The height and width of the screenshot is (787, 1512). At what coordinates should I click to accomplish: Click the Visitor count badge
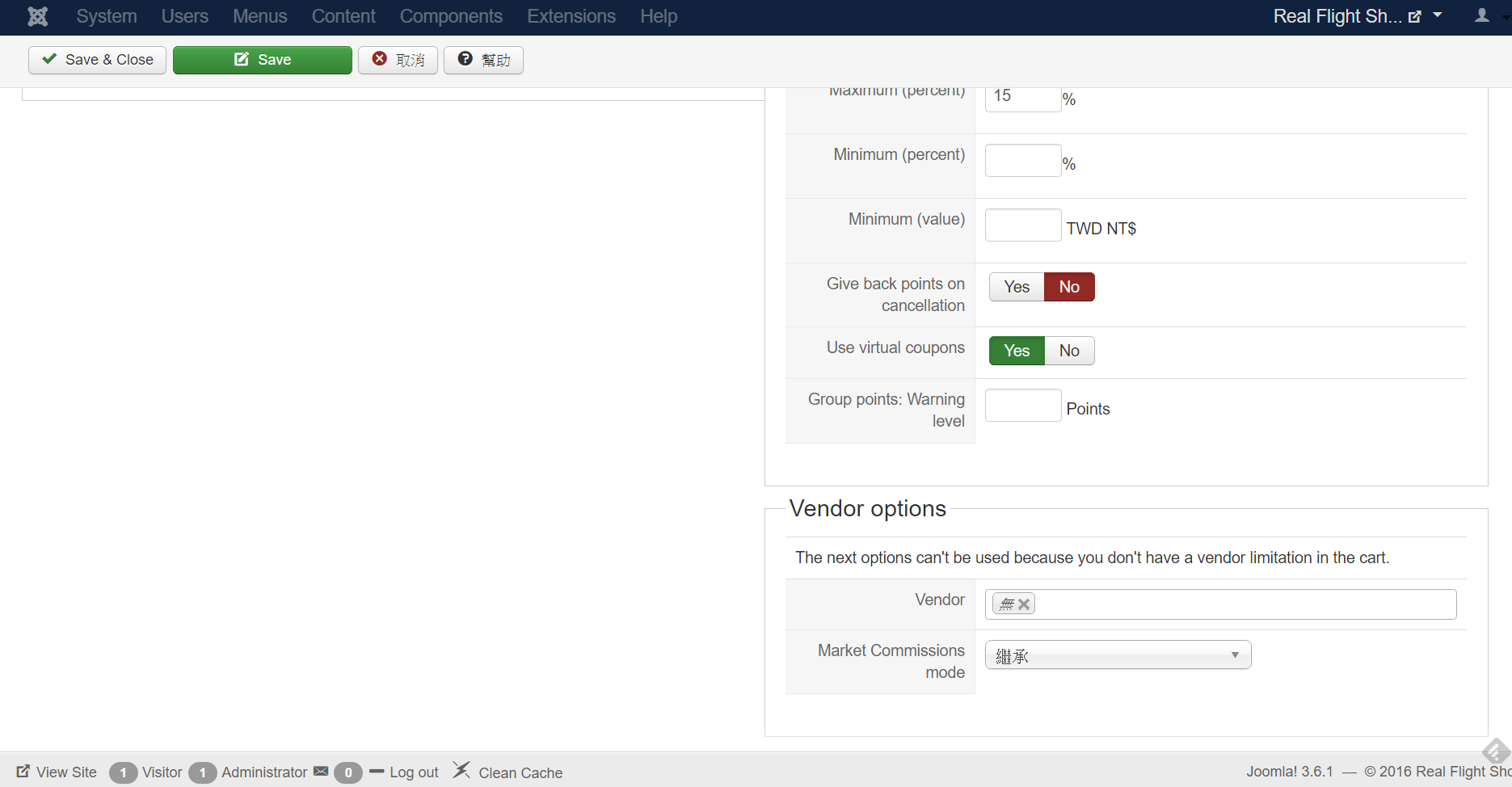(x=123, y=772)
